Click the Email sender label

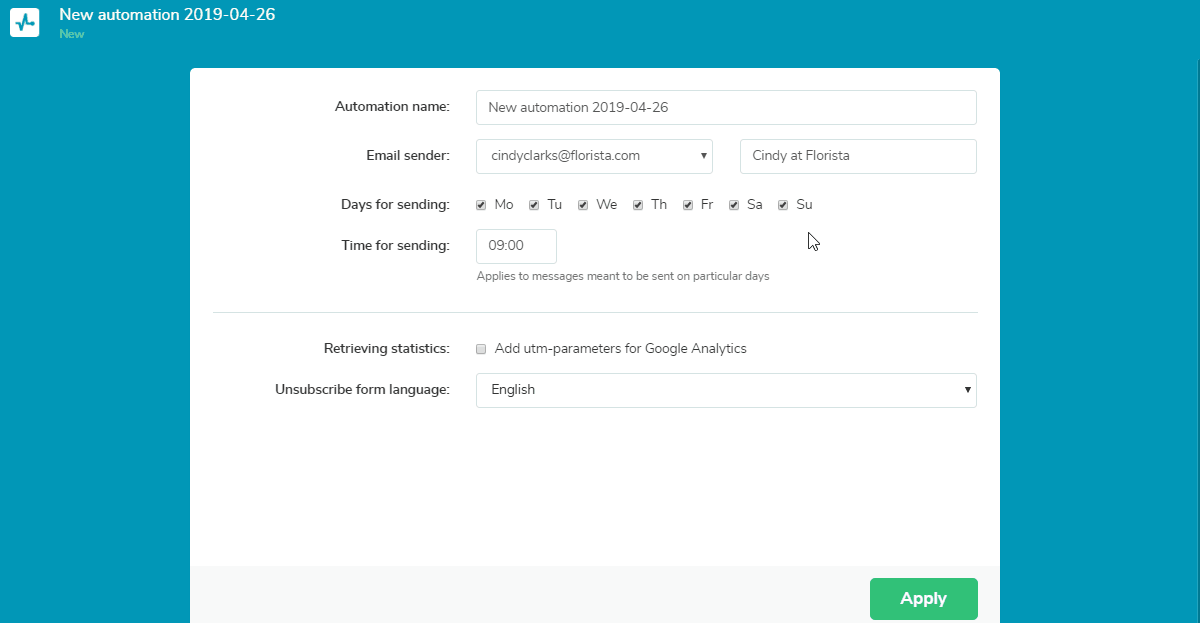point(407,156)
